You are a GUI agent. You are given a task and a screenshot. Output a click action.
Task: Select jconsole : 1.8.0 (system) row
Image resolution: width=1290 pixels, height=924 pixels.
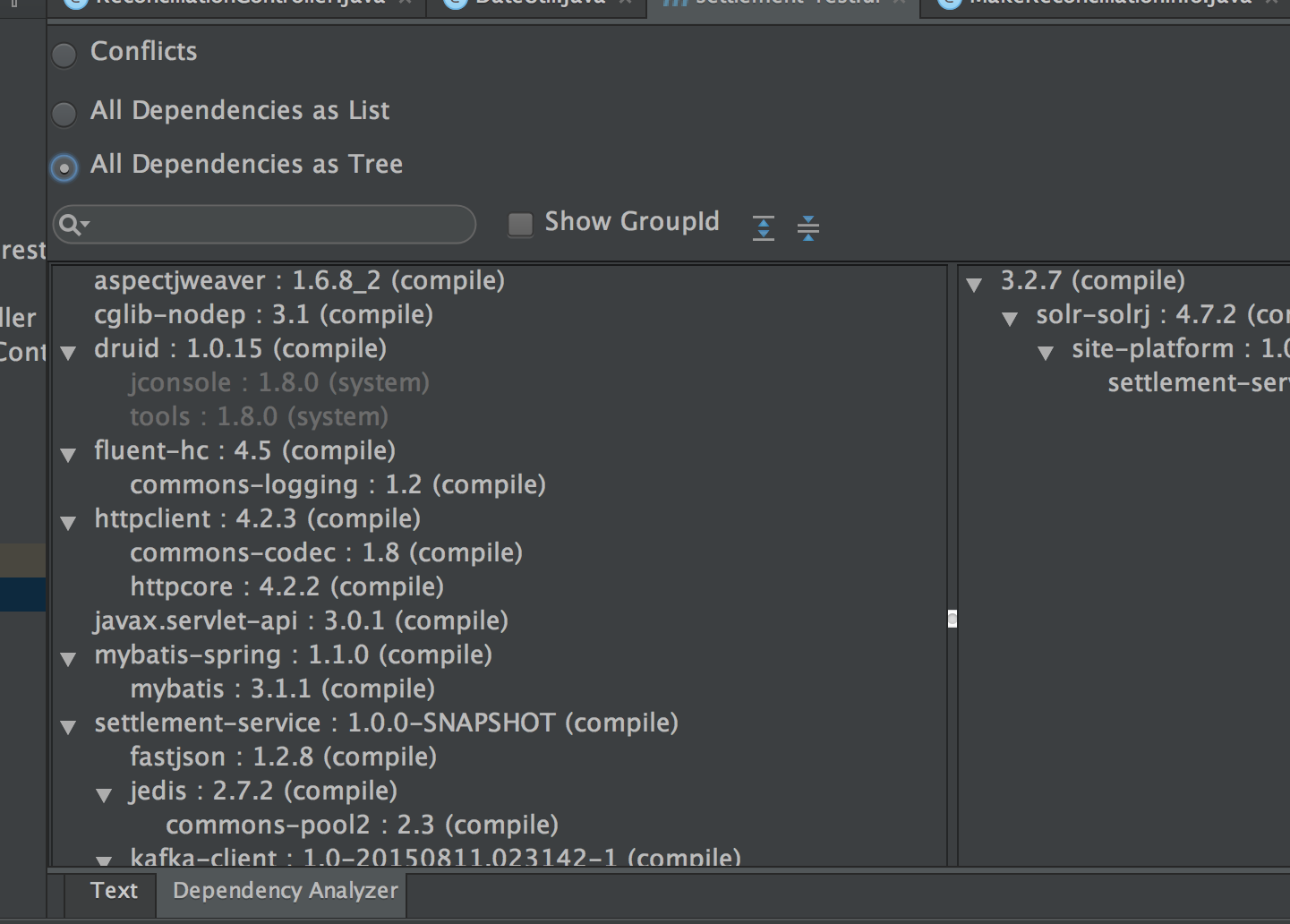point(279,383)
